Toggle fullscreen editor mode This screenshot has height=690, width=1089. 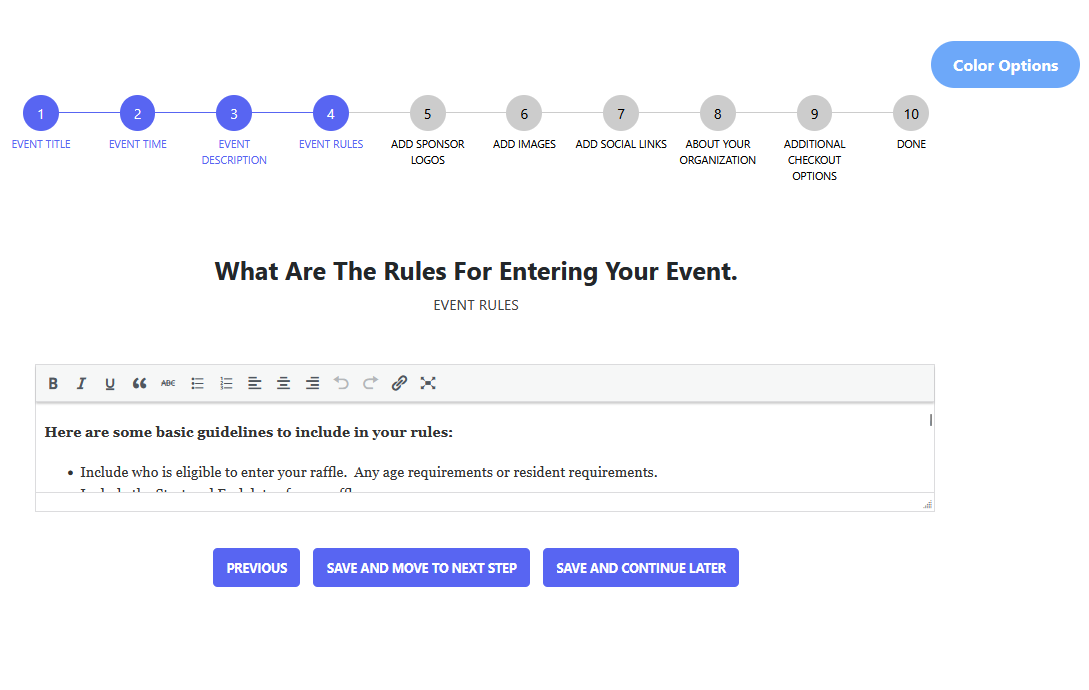click(428, 383)
